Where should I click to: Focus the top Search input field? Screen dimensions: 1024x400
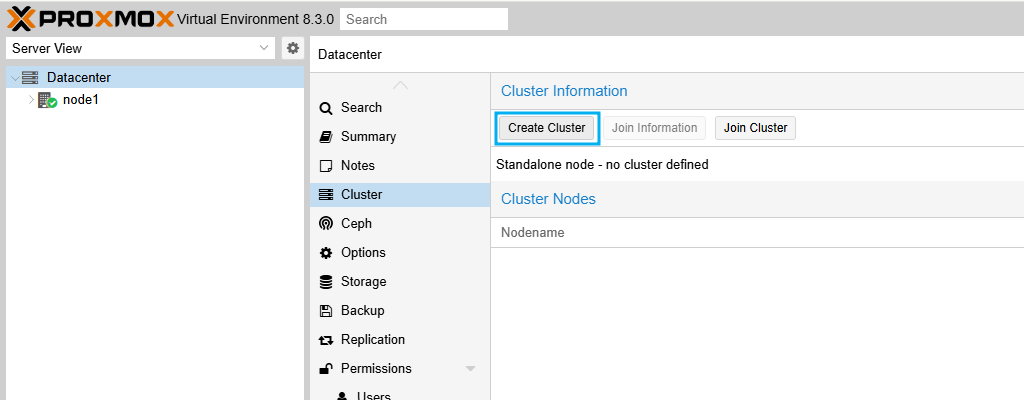coord(424,19)
